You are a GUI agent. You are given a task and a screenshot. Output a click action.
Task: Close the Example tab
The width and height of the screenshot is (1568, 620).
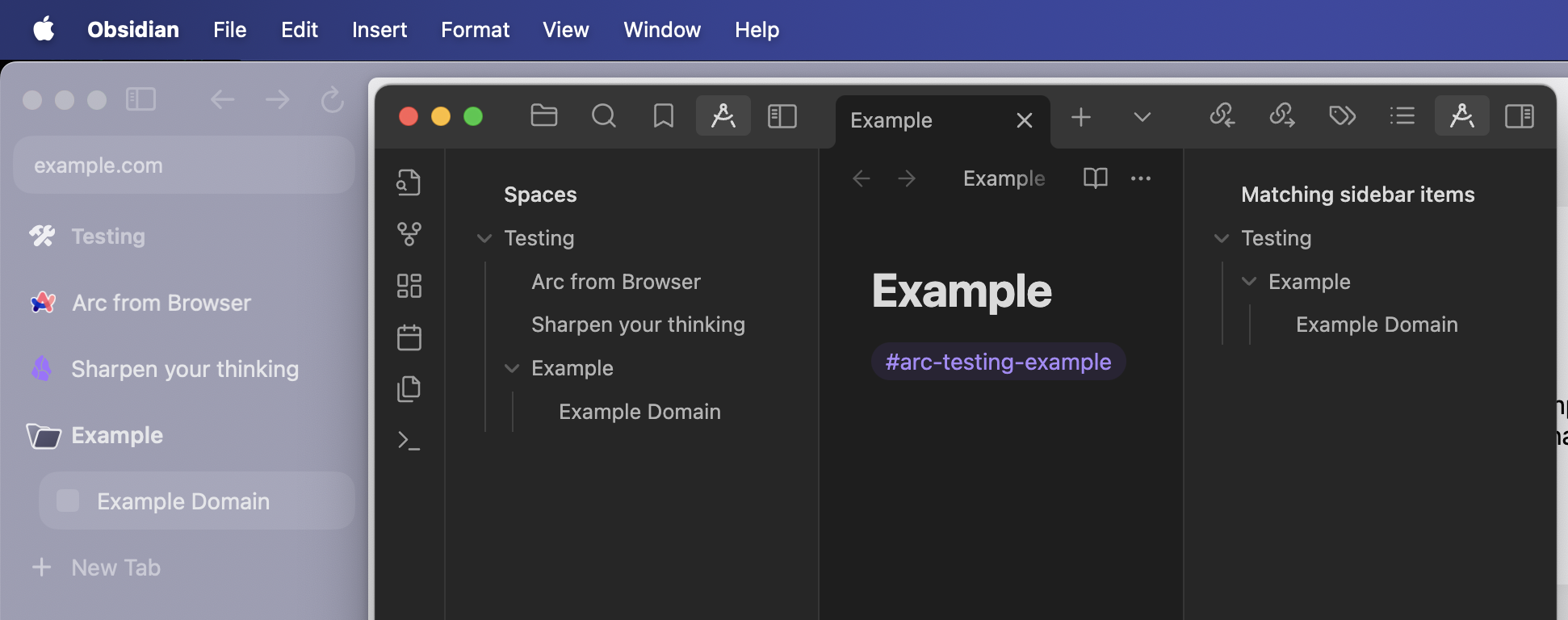[1025, 120]
